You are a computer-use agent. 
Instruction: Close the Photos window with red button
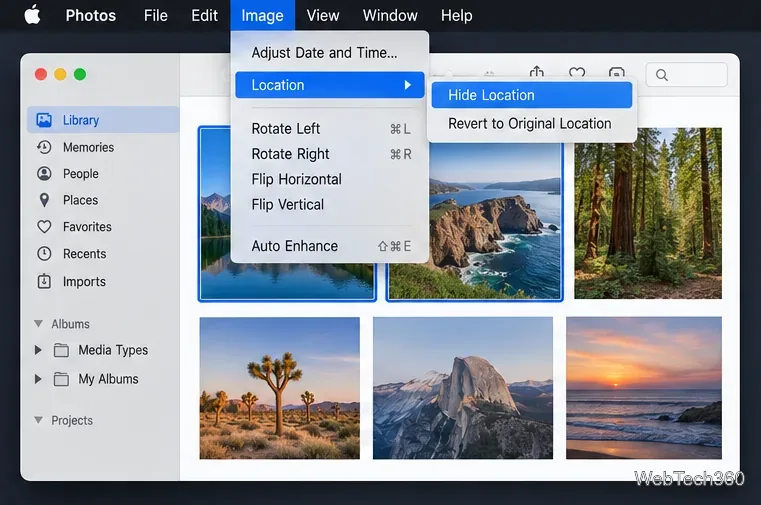click(x=41, y=74)
